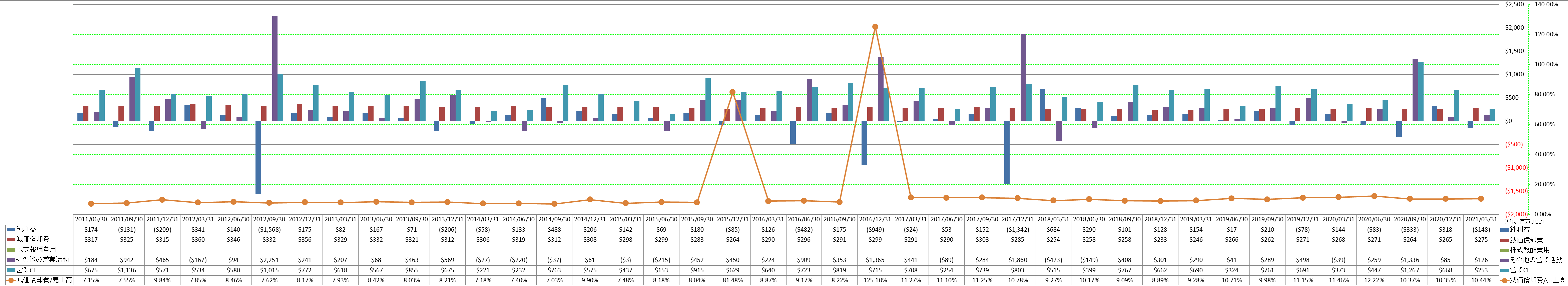Click teal 営業CF swatch in table row header
This screenshot has width=1568, height=286.
coord(10,270)
